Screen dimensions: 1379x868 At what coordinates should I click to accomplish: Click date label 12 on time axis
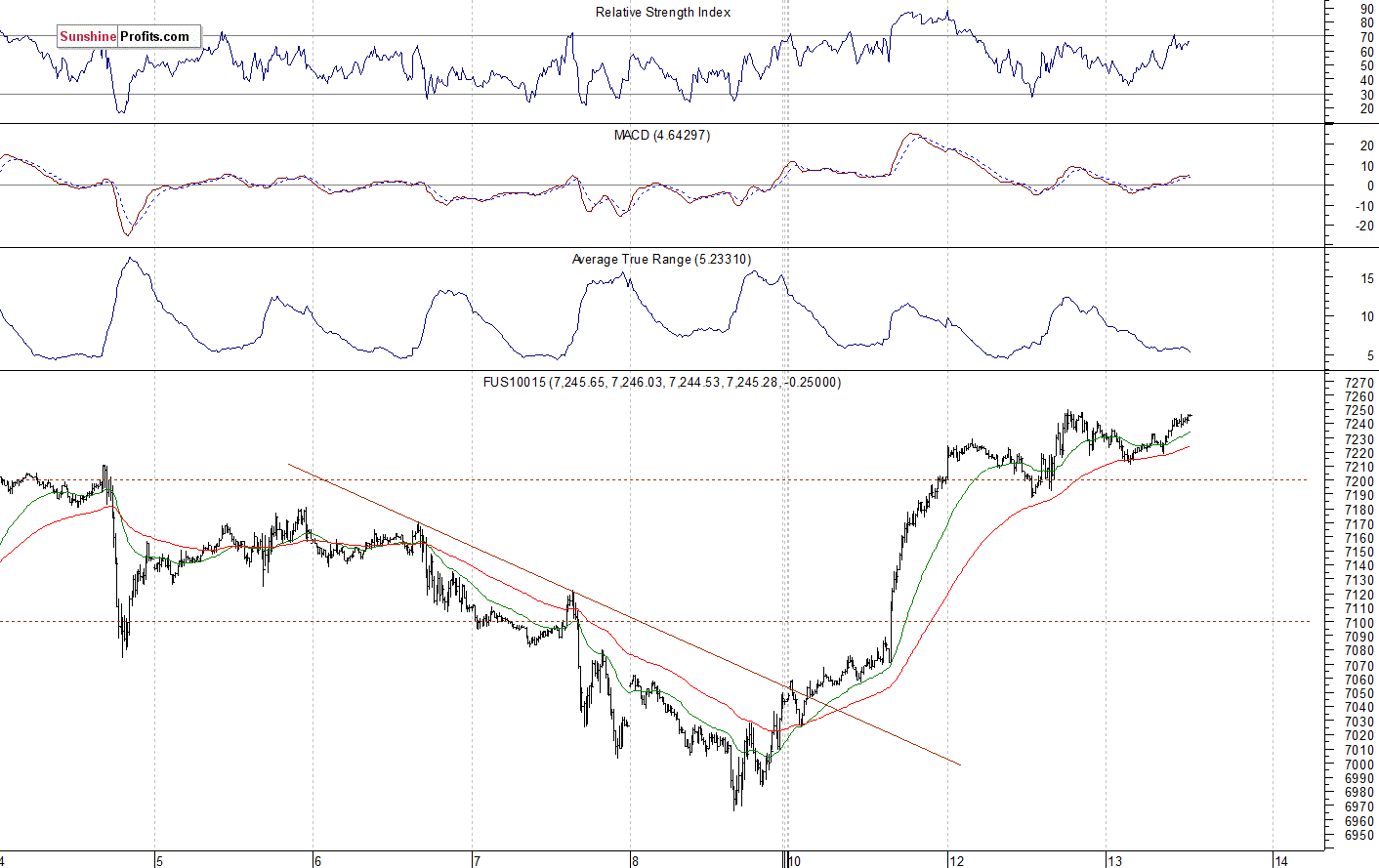pyautogui.click(x=956, y=860)
